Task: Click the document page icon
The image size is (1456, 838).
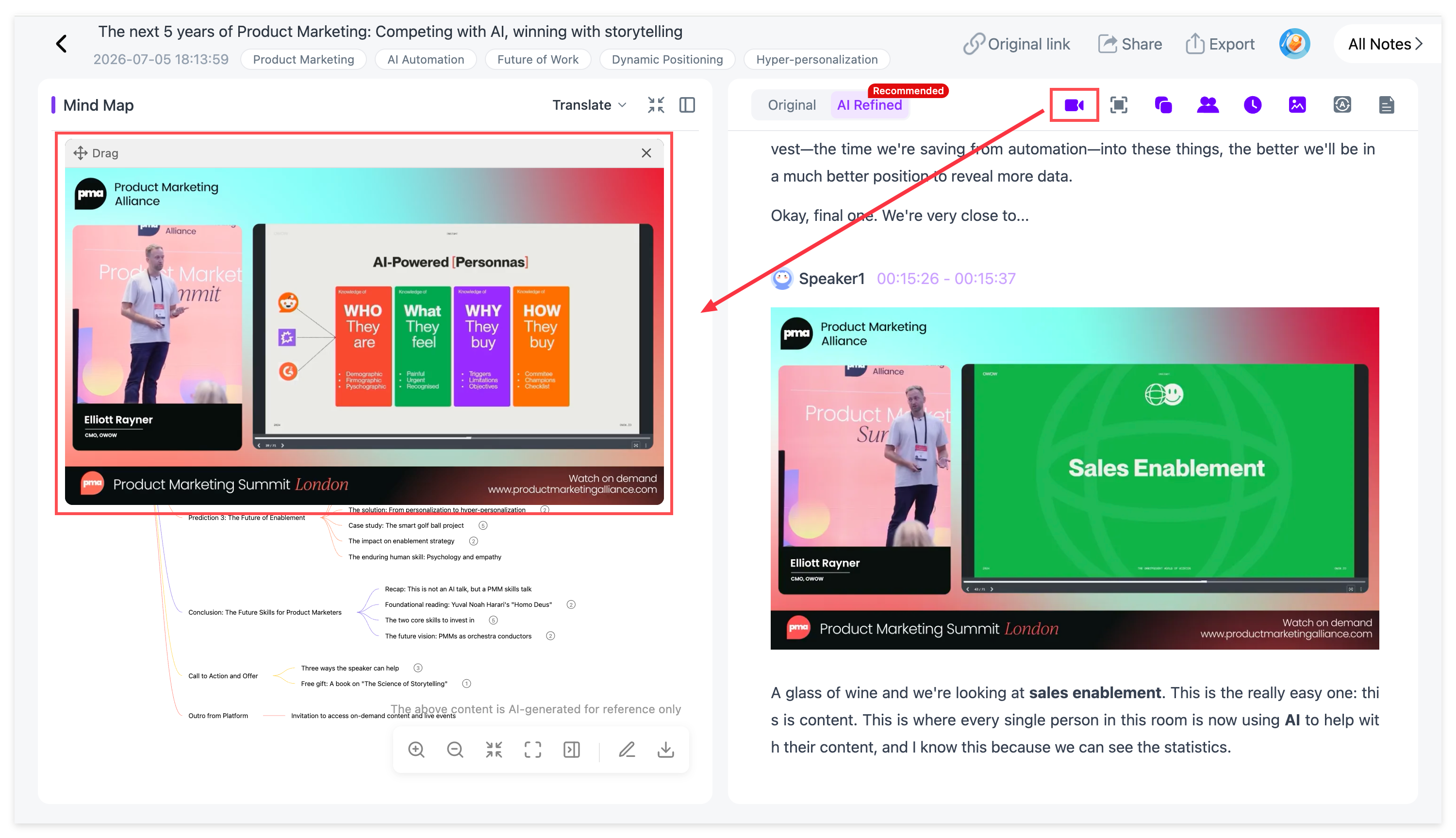Action: [1387, 105]
